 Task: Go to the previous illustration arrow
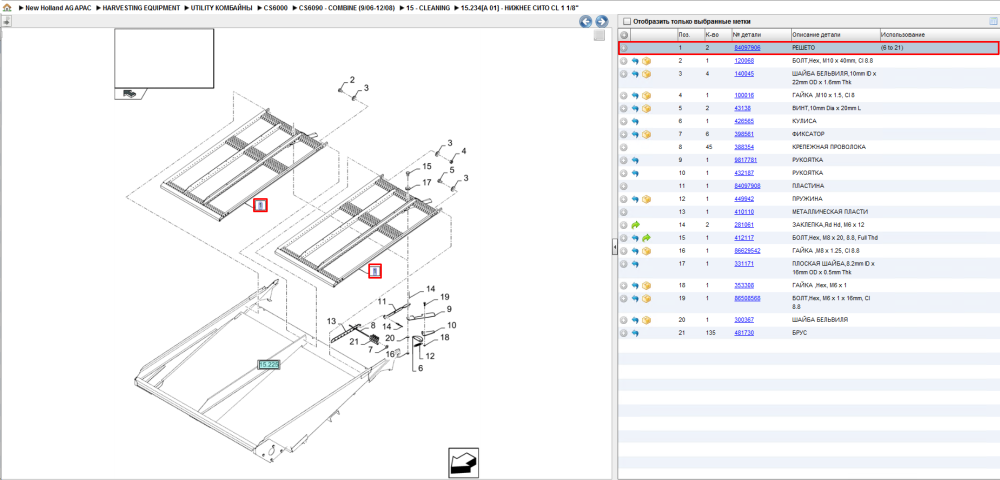[x=585, y=22]
